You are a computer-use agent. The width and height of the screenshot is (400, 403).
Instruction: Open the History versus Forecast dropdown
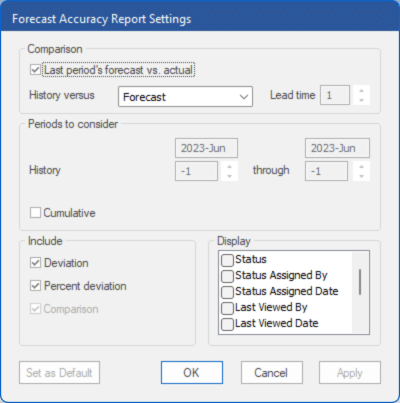(x=185, y=97)
